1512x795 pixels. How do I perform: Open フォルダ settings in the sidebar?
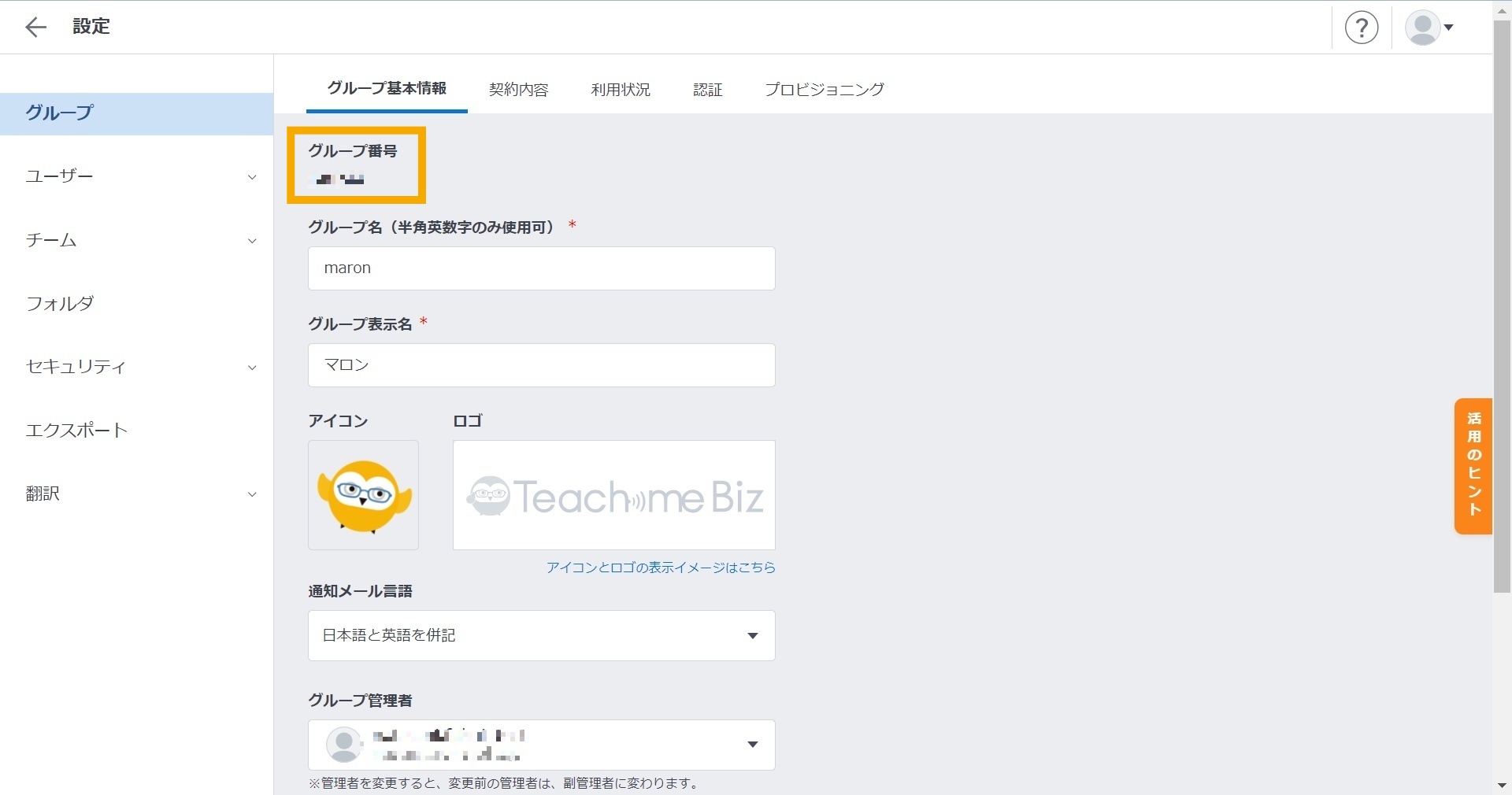click(x=61, y=304)
